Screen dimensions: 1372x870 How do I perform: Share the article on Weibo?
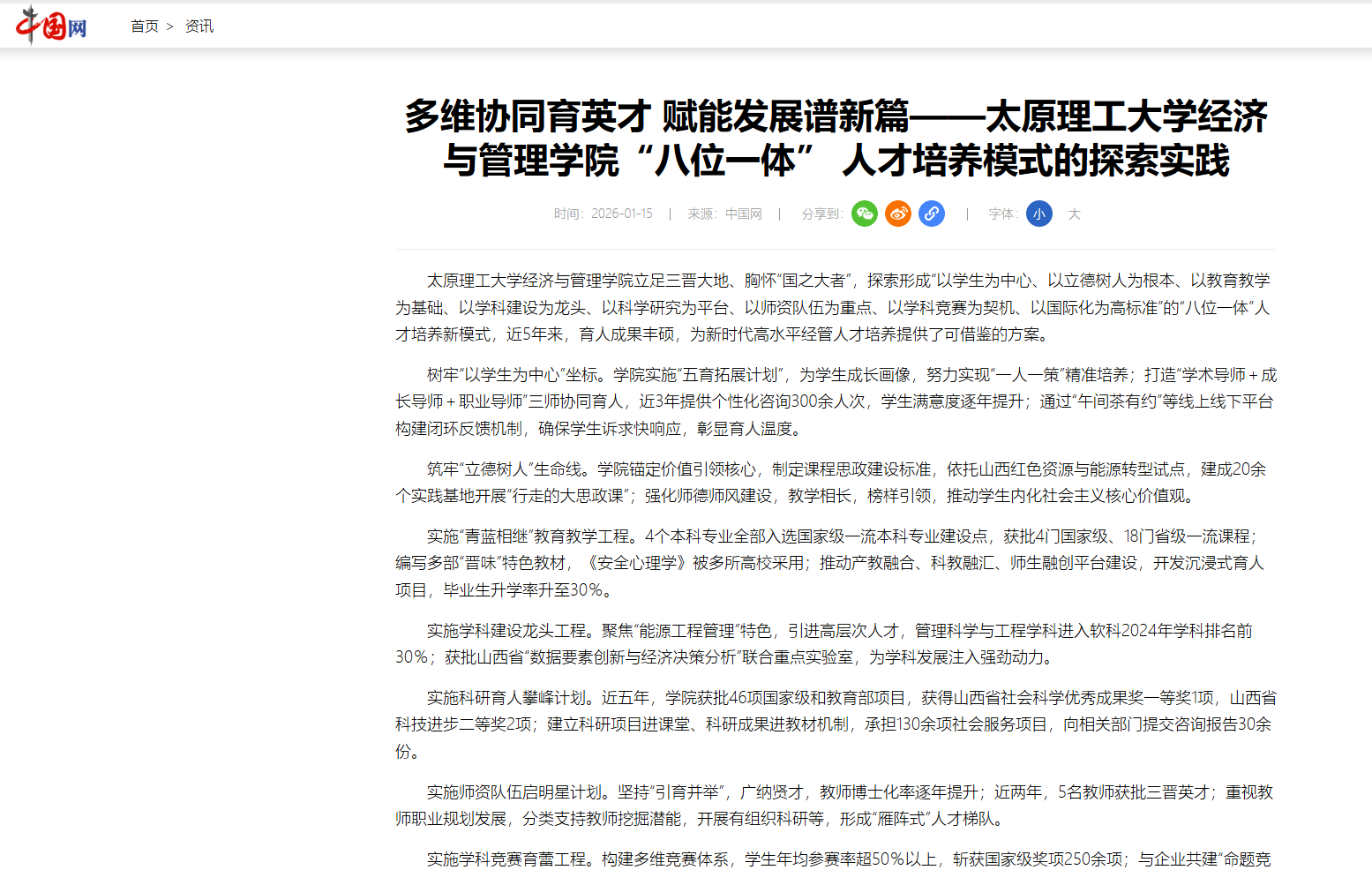click(x=897, y=214)
